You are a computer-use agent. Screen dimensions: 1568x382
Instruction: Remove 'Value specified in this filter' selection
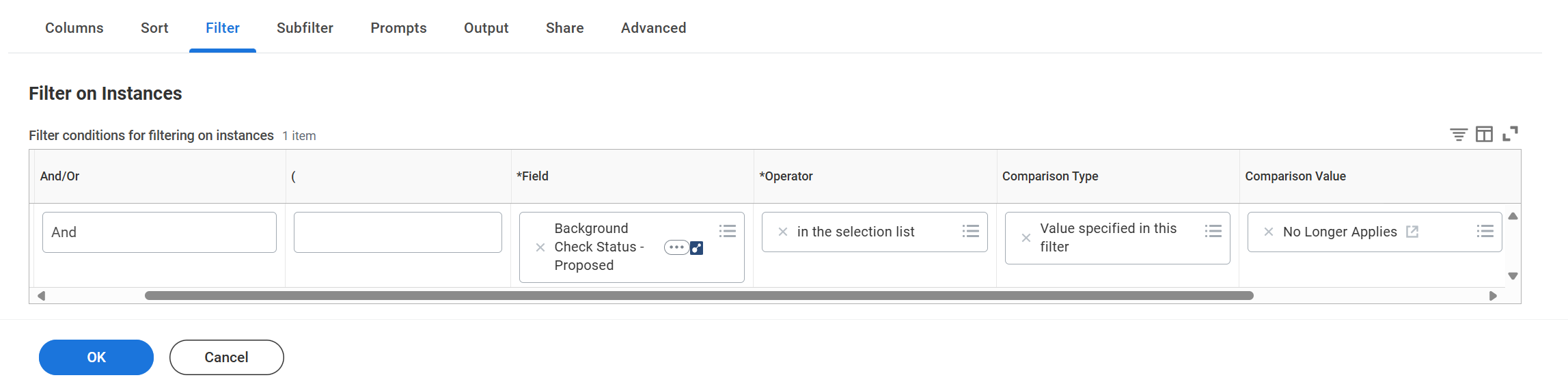(1026, 238)
